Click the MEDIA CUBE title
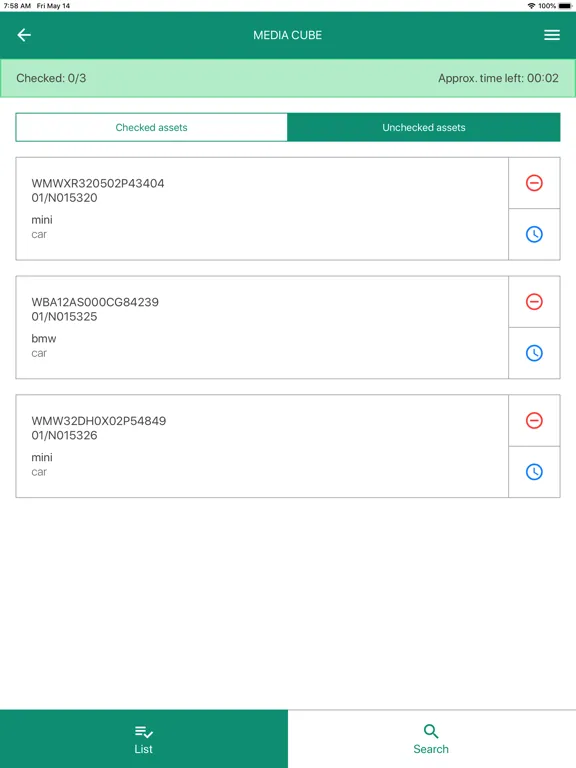 pyautogui.click(x=288, y=35)
